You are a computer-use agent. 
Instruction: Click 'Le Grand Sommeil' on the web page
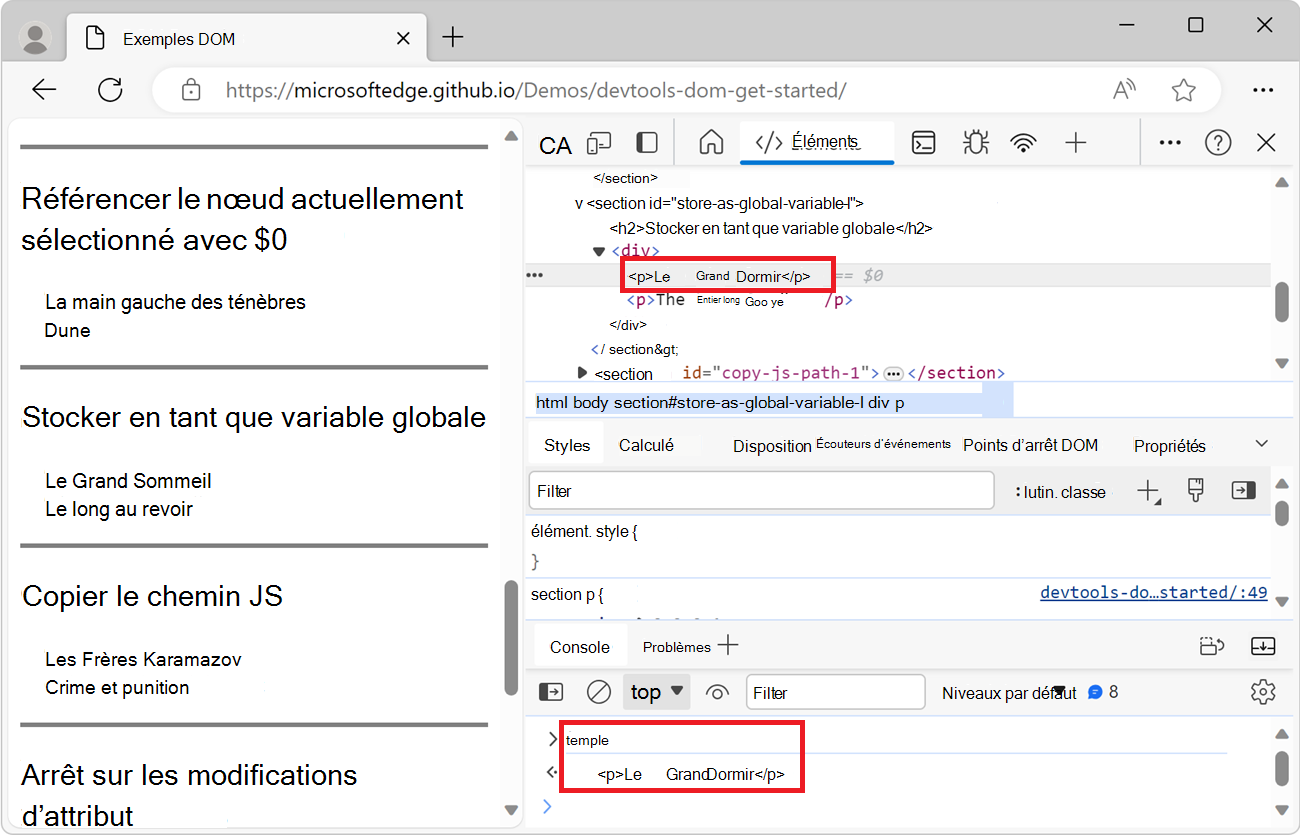point(128,481)
